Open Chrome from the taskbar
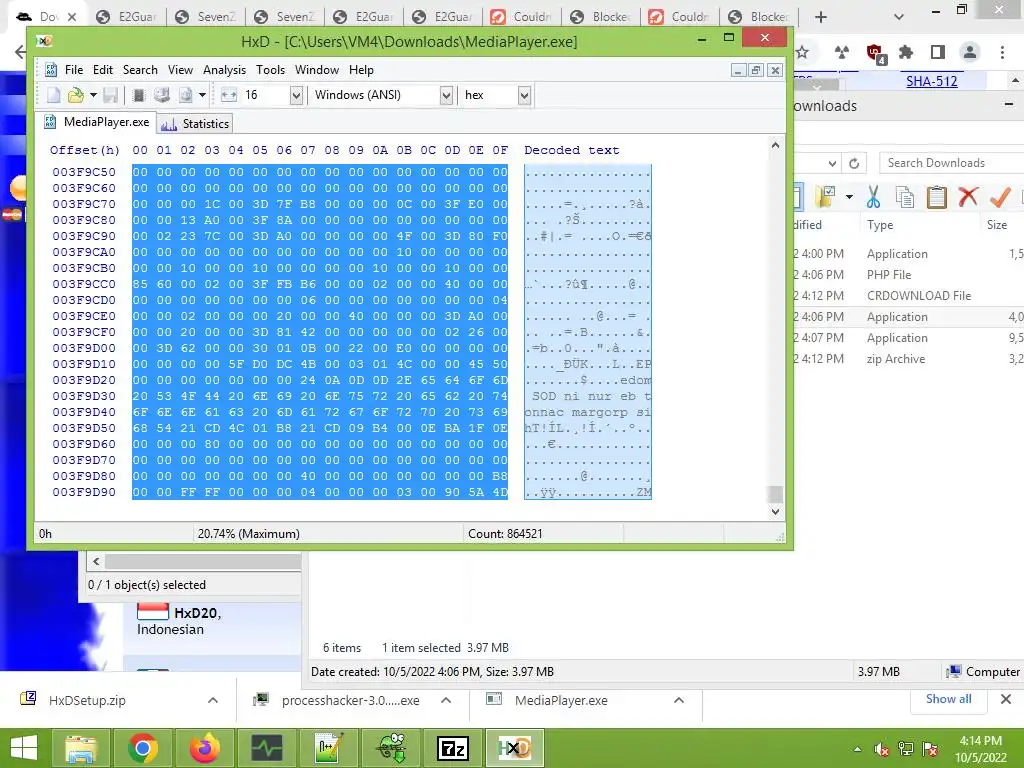The width and height of the screenshot is (1024, 768). click(x=143, y=748)
